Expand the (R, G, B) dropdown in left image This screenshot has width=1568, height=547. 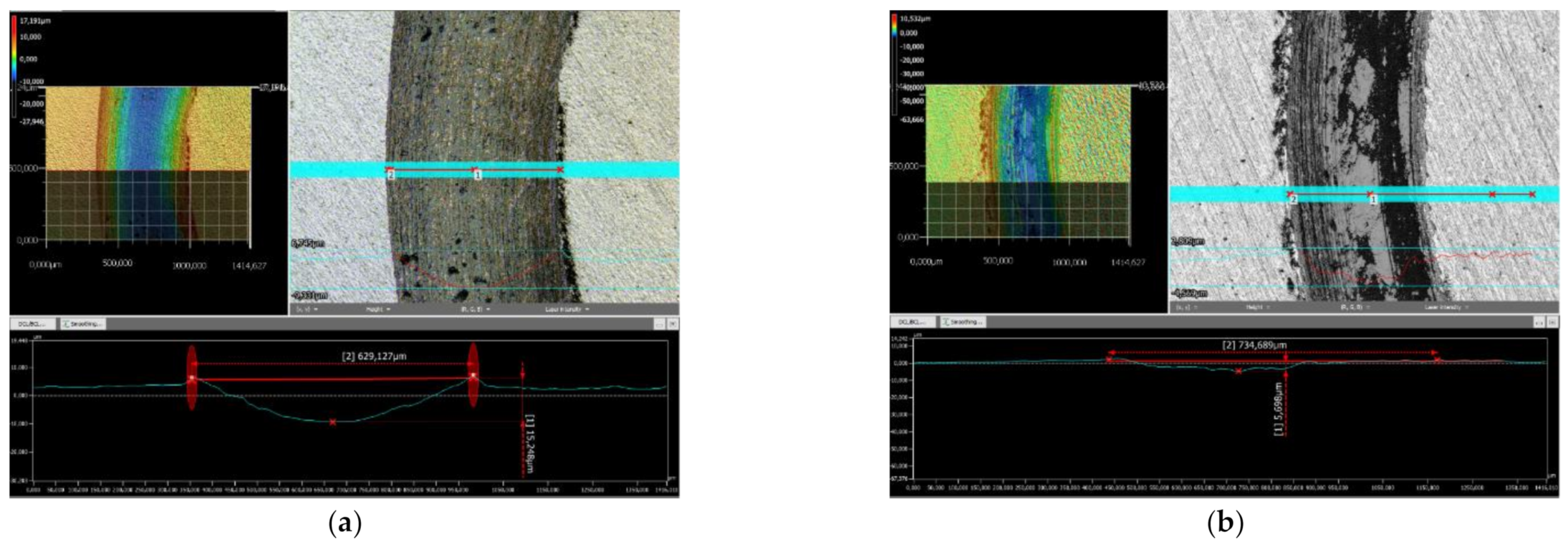(475, 309)
